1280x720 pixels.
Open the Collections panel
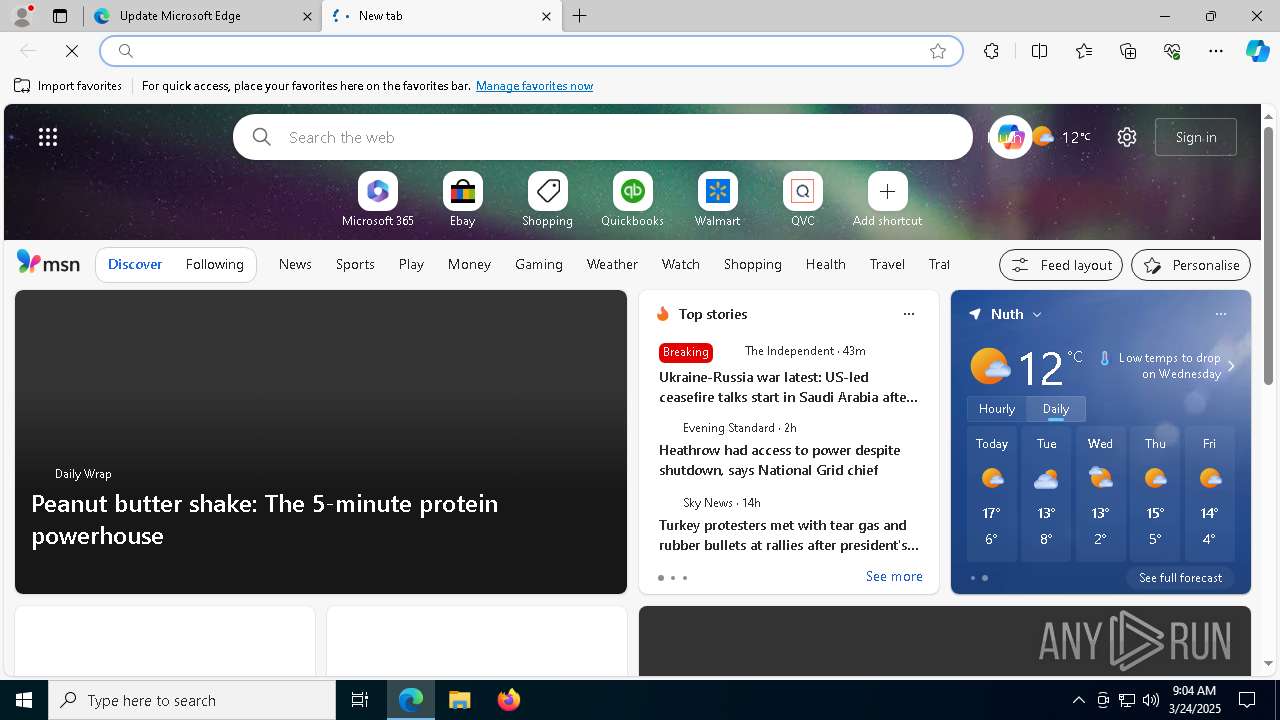[x=1128, y=51]
